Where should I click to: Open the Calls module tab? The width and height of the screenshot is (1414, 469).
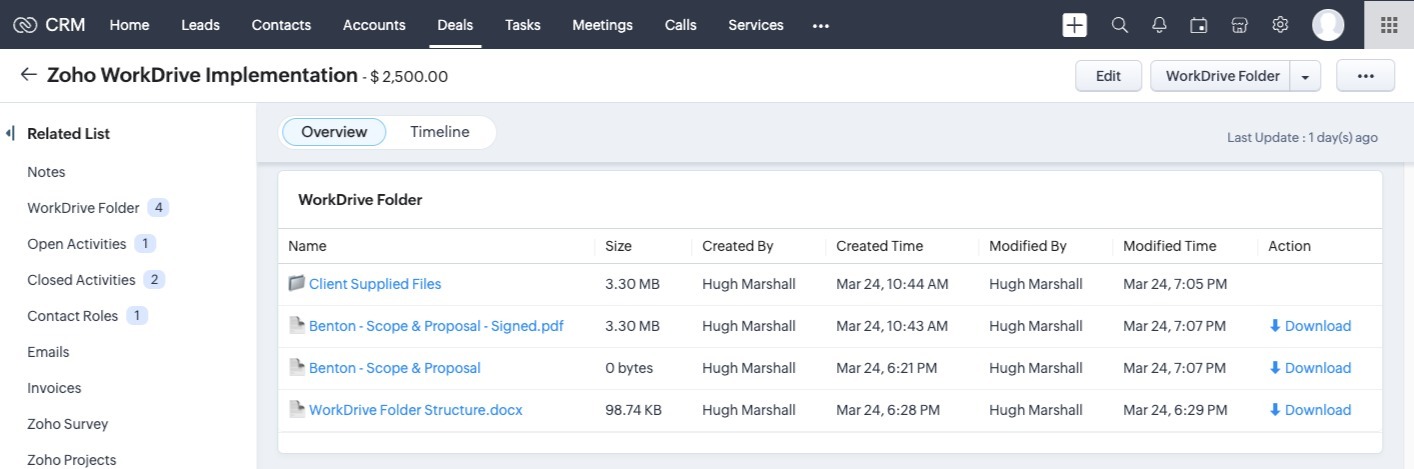pos(680,25)
